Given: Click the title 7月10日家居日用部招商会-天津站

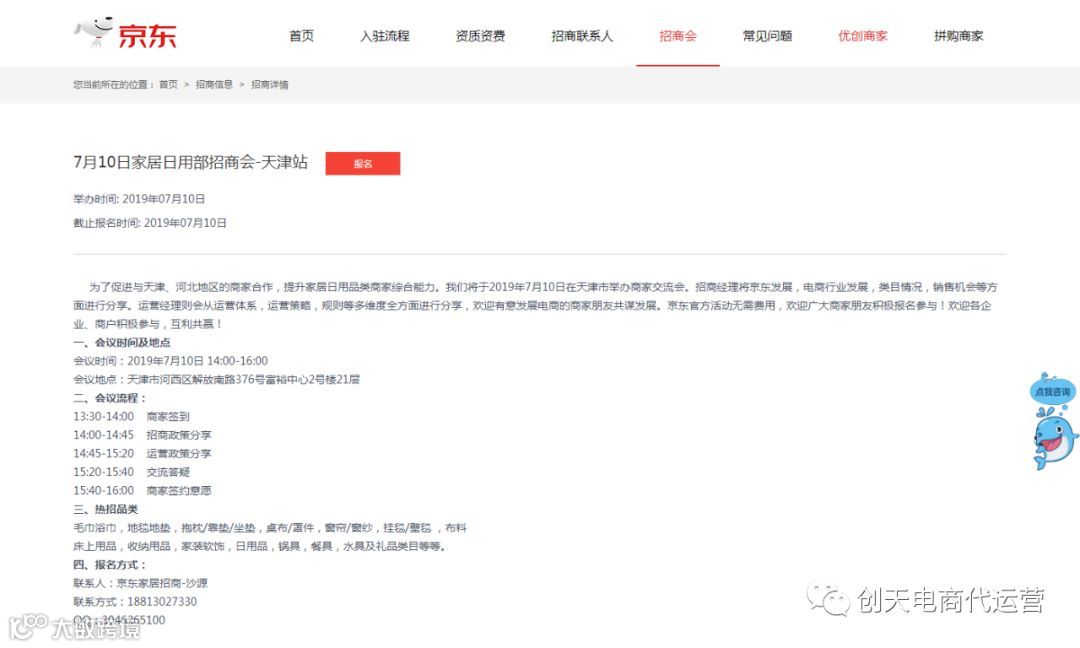Looking at the screenshot, I should 190,162.
